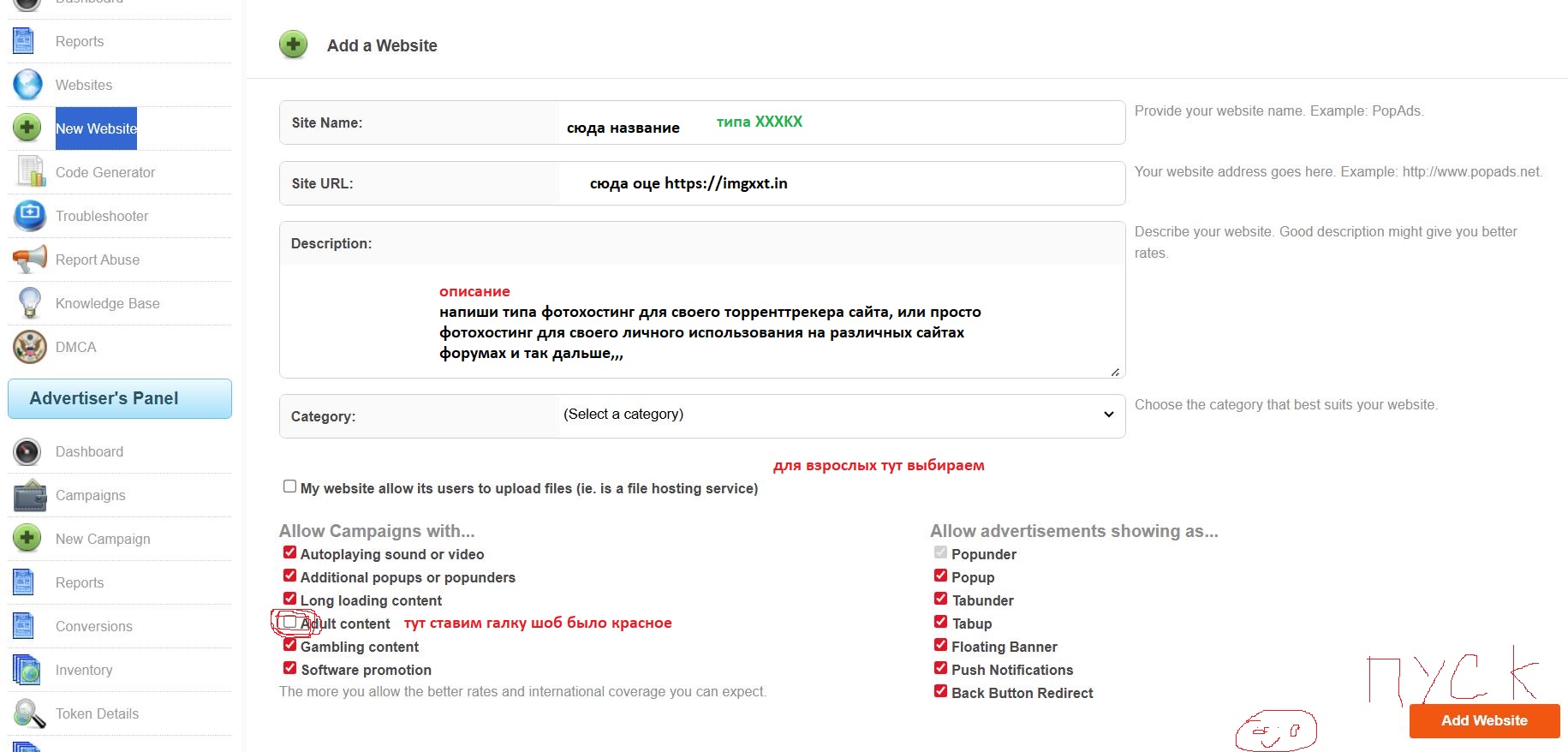Select New Website in the sidebar
This screenshot has width=1568, height=752.
(x=96, y=128)
